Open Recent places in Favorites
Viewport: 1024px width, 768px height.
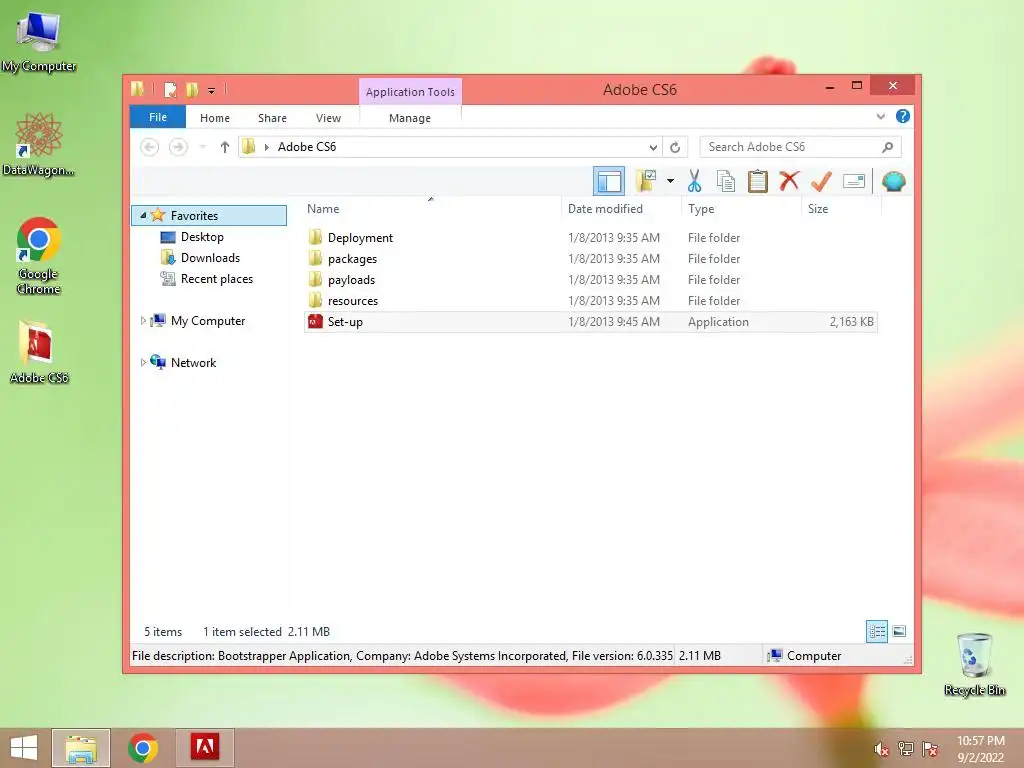[x=217, y=279]
